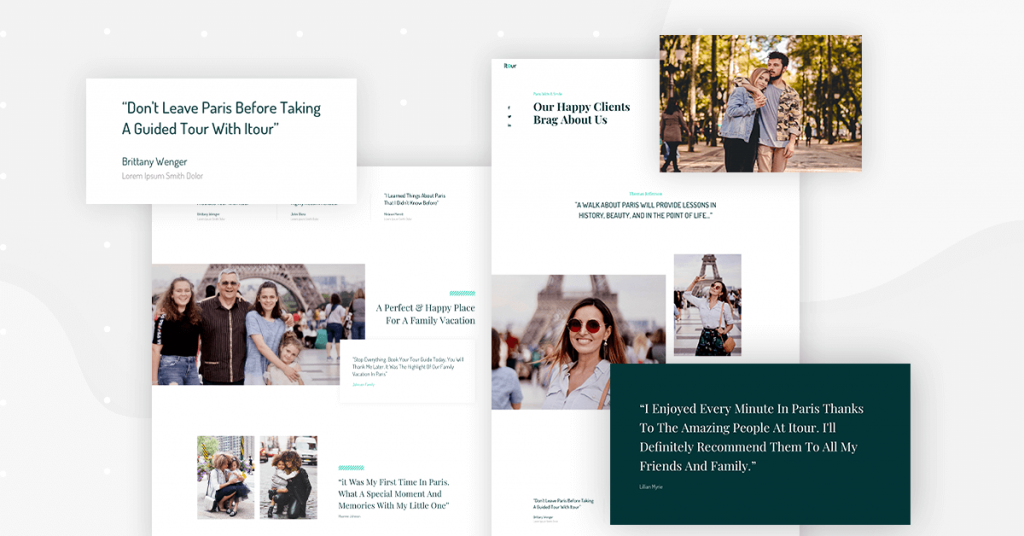1024x536 pixels.
Task: Click teal striped accent above First Time quote
Action: point(351,468)
